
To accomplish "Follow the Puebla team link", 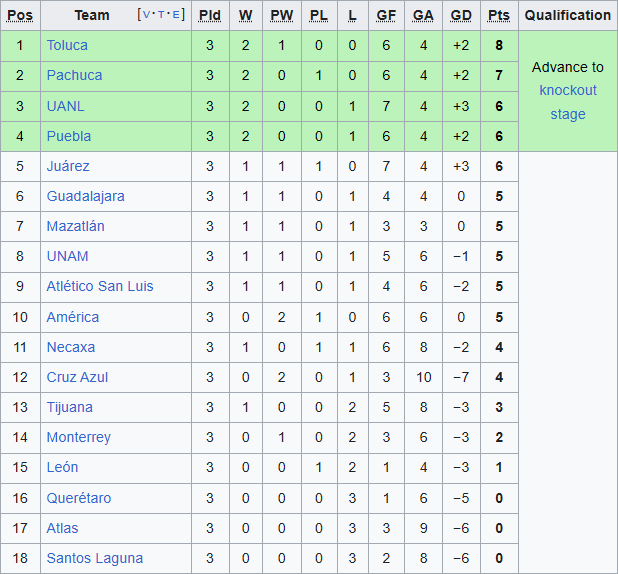I will 69,136.
